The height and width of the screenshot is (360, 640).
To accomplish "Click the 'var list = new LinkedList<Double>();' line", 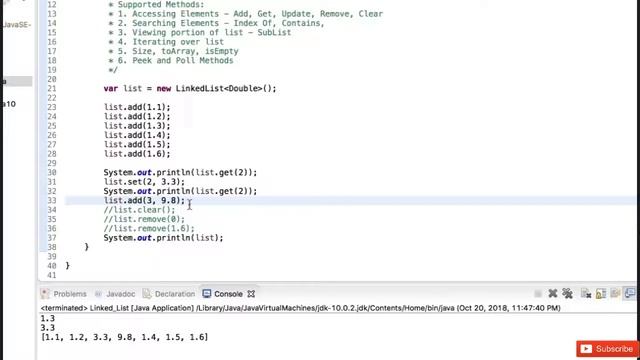I will pyautogui.click(x=190, y=89).
